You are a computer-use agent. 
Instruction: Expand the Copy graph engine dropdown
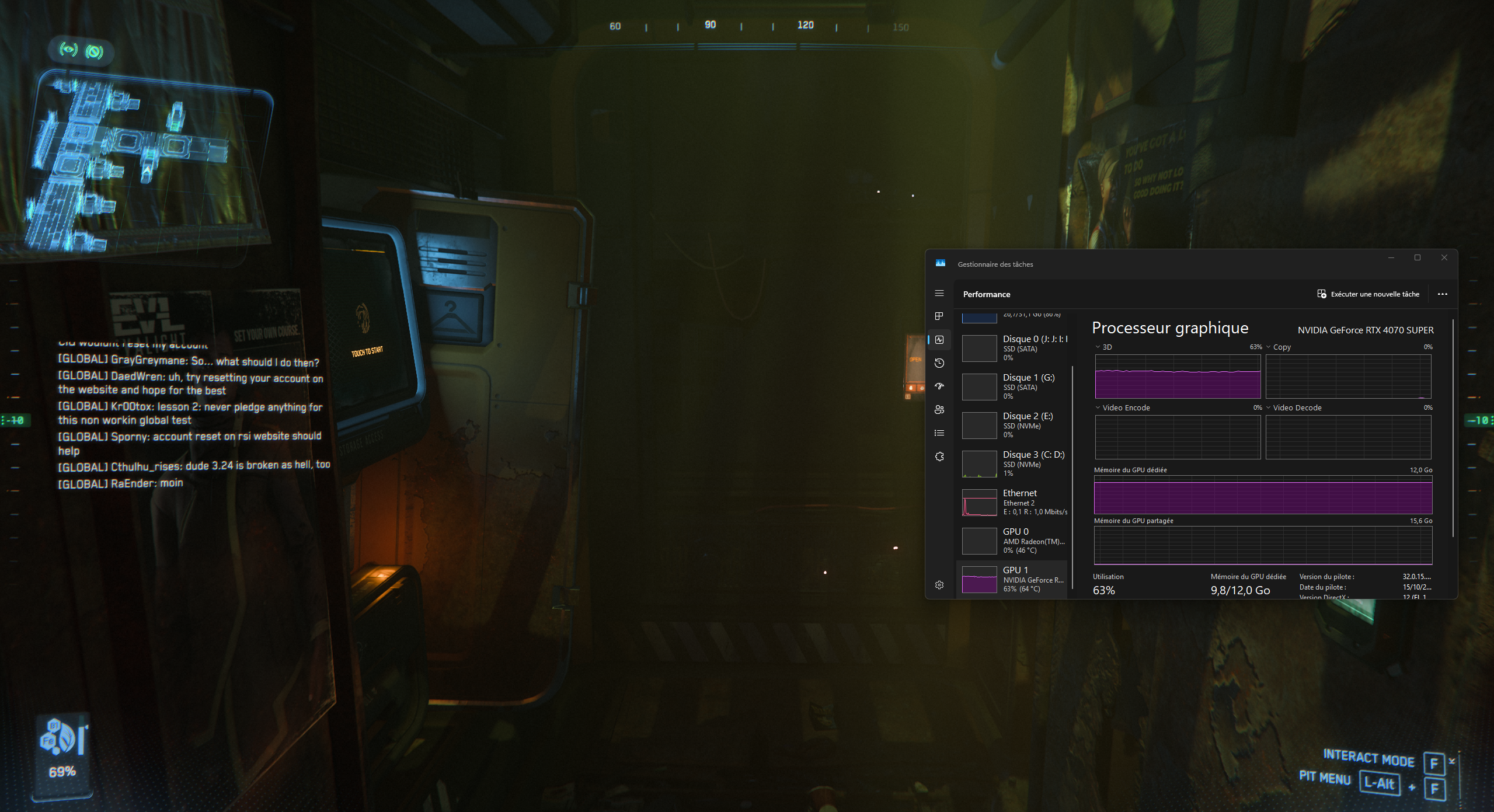[x=1268, y=347]
